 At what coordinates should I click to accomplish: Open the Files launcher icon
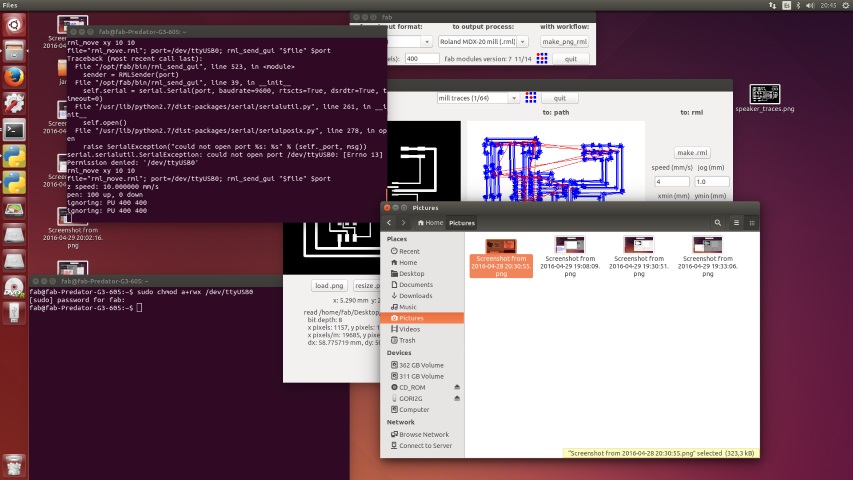(x=14, y=51)
